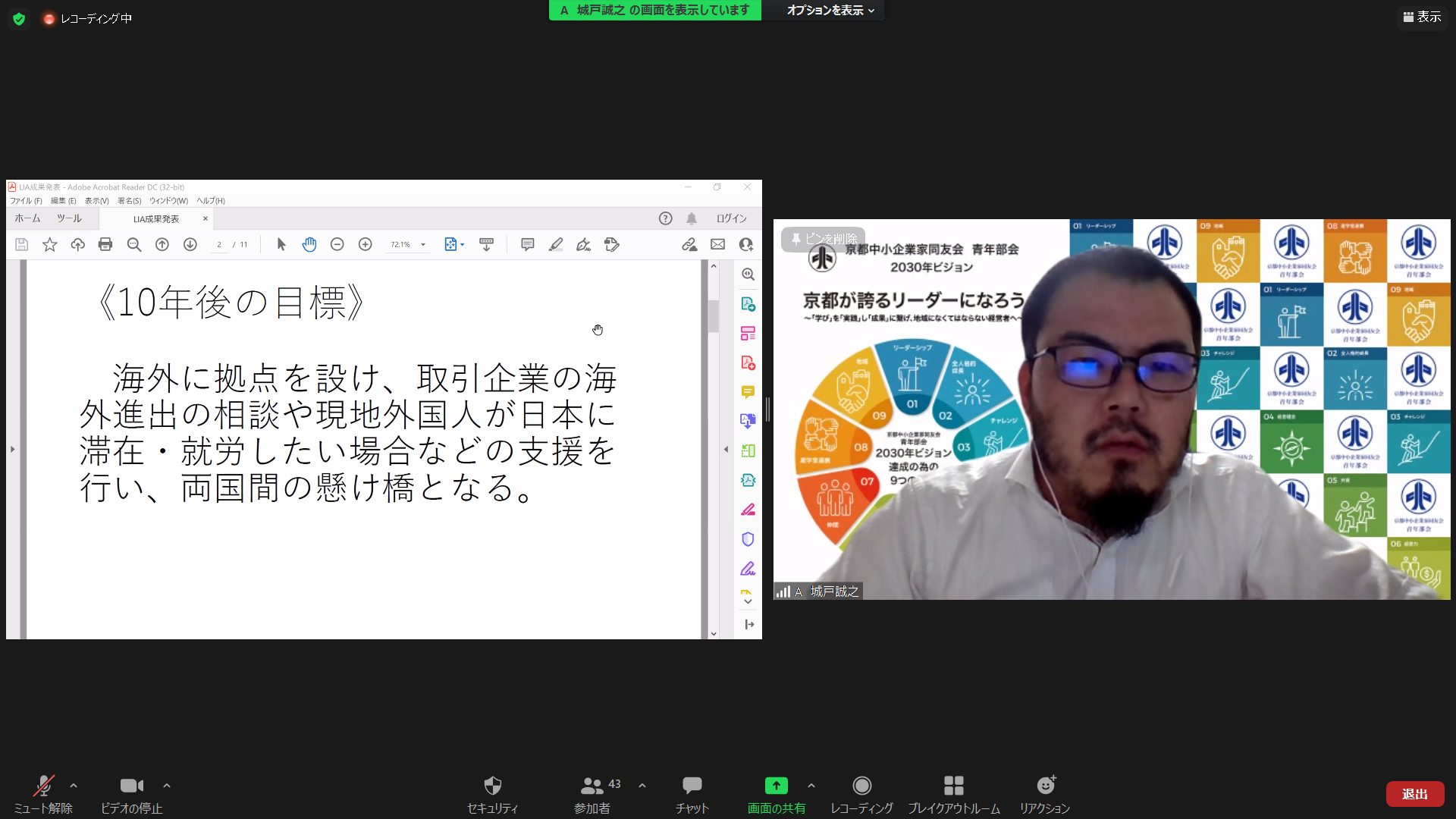Click the Fill and Sign pen in right pane
The height and width of the screenshot is (819, 1456).
(748, 569)
